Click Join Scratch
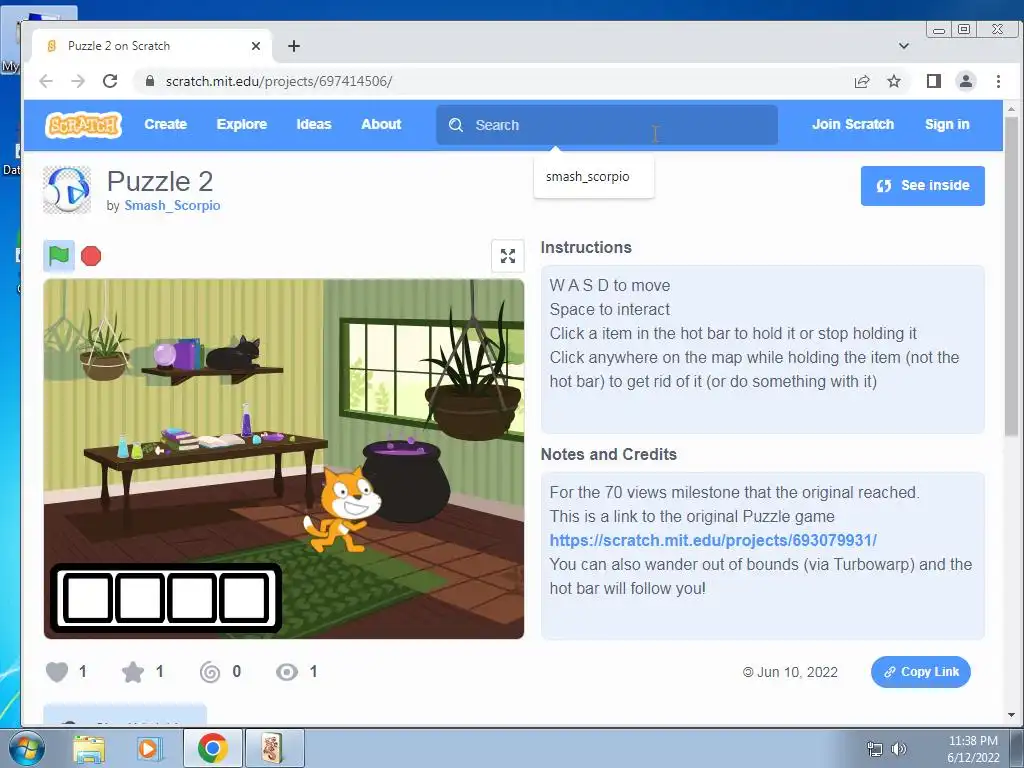 point(853,124)
